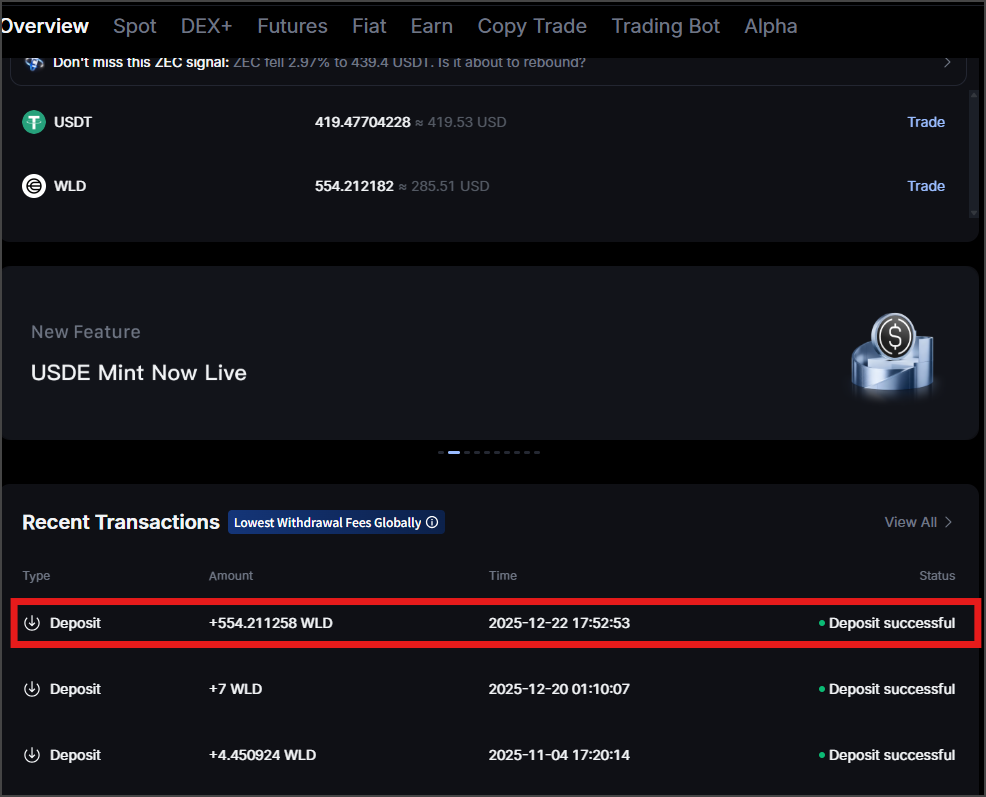Select the active second carousel dot
This screenshot has height=797, width=986.
point(453,452)
